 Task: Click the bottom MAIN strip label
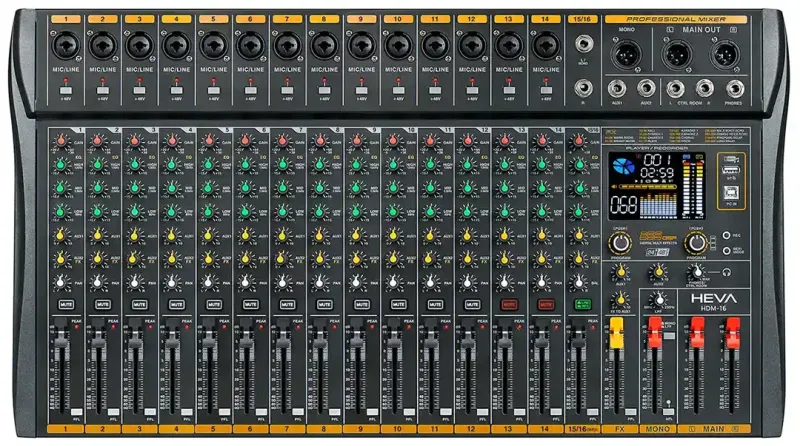pos(714,429)
